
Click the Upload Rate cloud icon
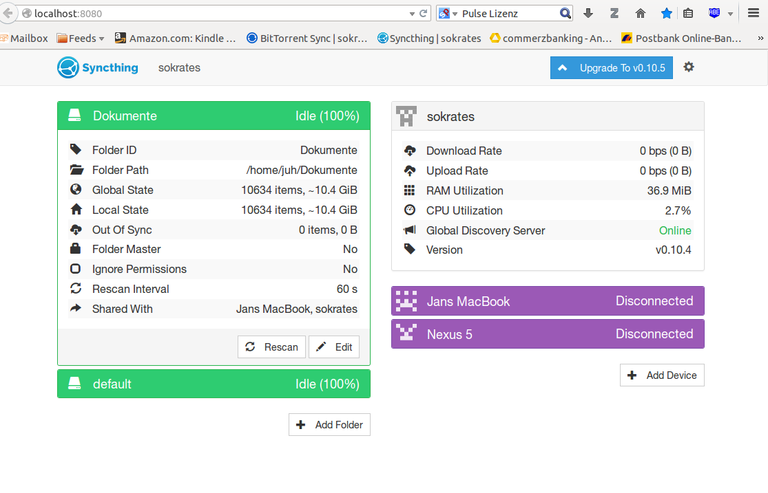[x=410, y=171]
